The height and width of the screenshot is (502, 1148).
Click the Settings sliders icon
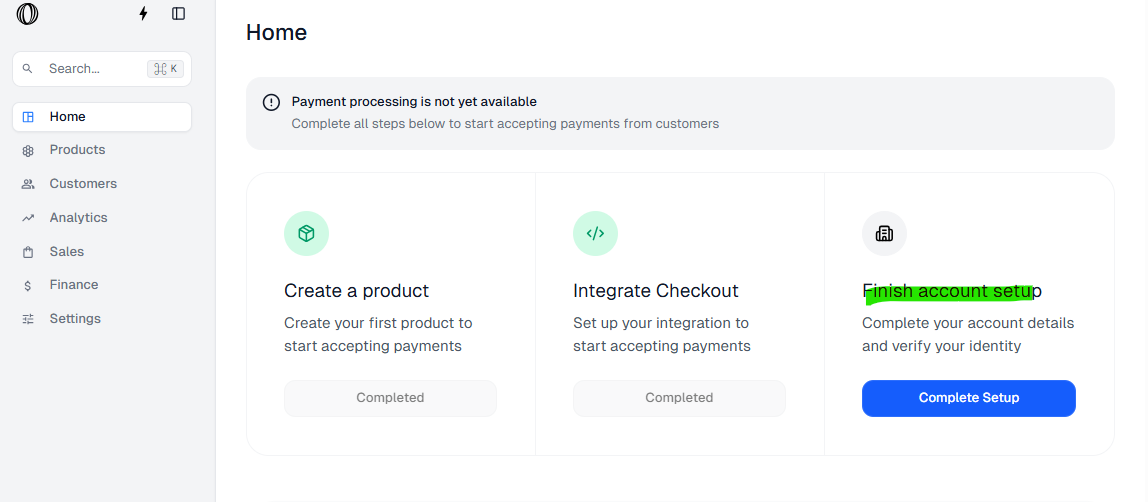click(x=28, y=319)
